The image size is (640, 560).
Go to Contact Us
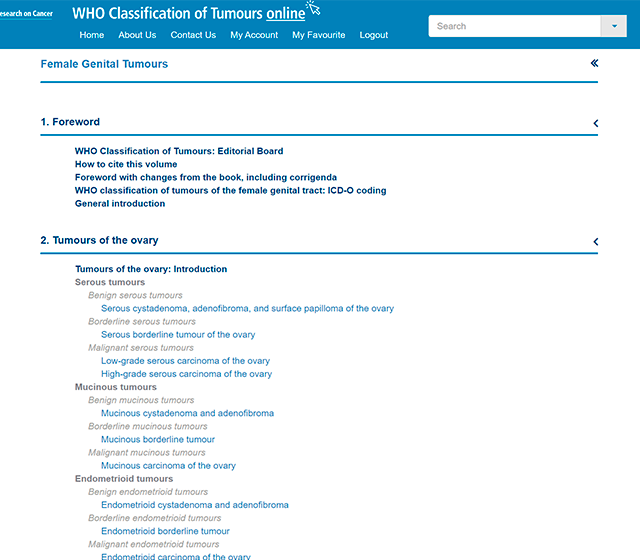(x=193, y=35)
